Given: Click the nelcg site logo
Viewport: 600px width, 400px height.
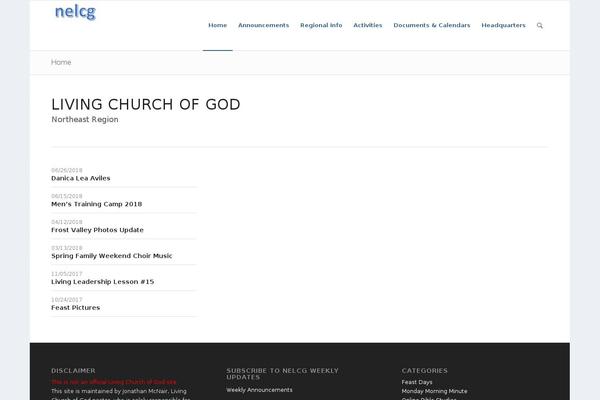Looking at the screenshot, I should click(75, 12).
